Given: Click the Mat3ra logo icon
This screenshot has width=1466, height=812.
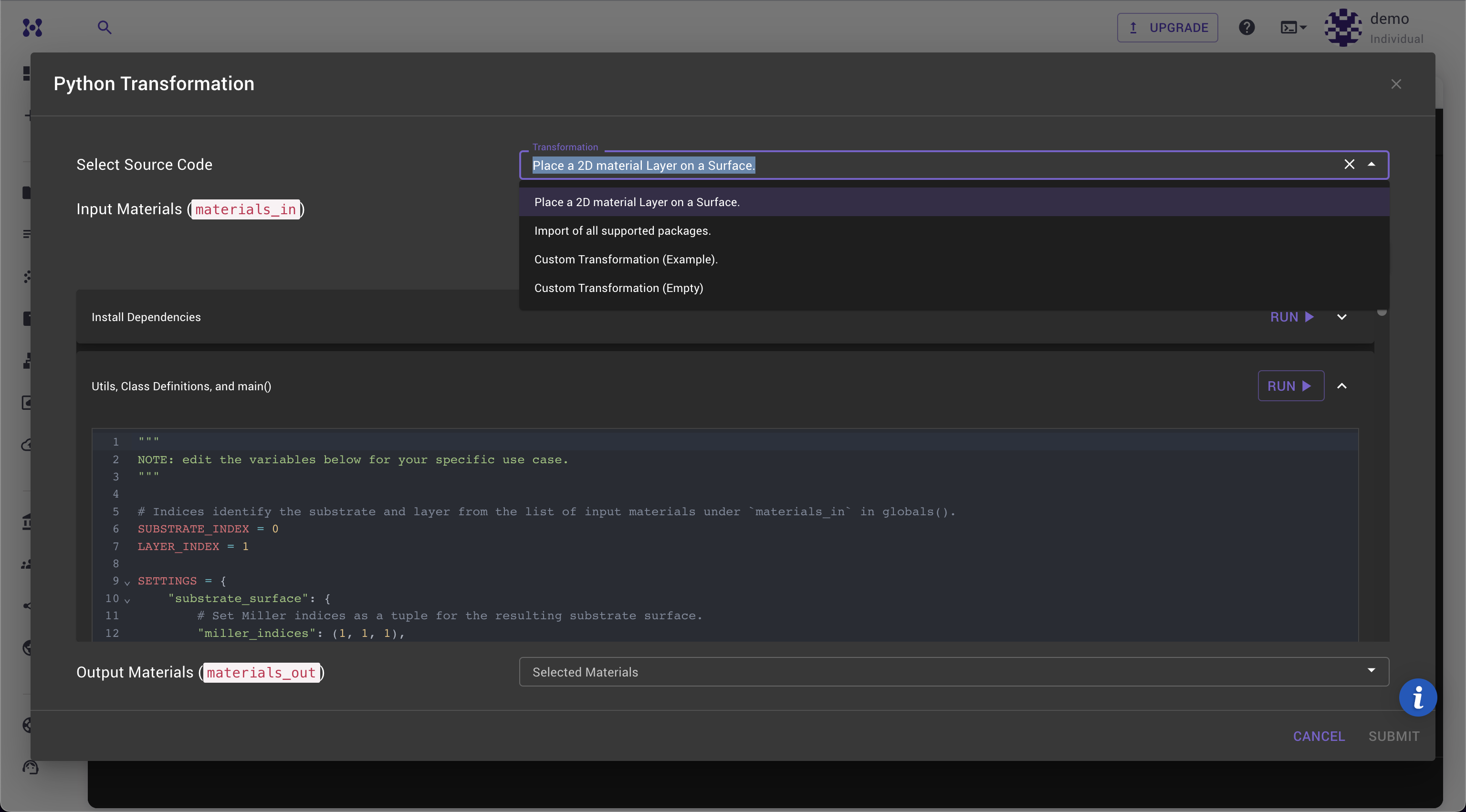Looking at the screenshot, I should click(x=32, y=27).
